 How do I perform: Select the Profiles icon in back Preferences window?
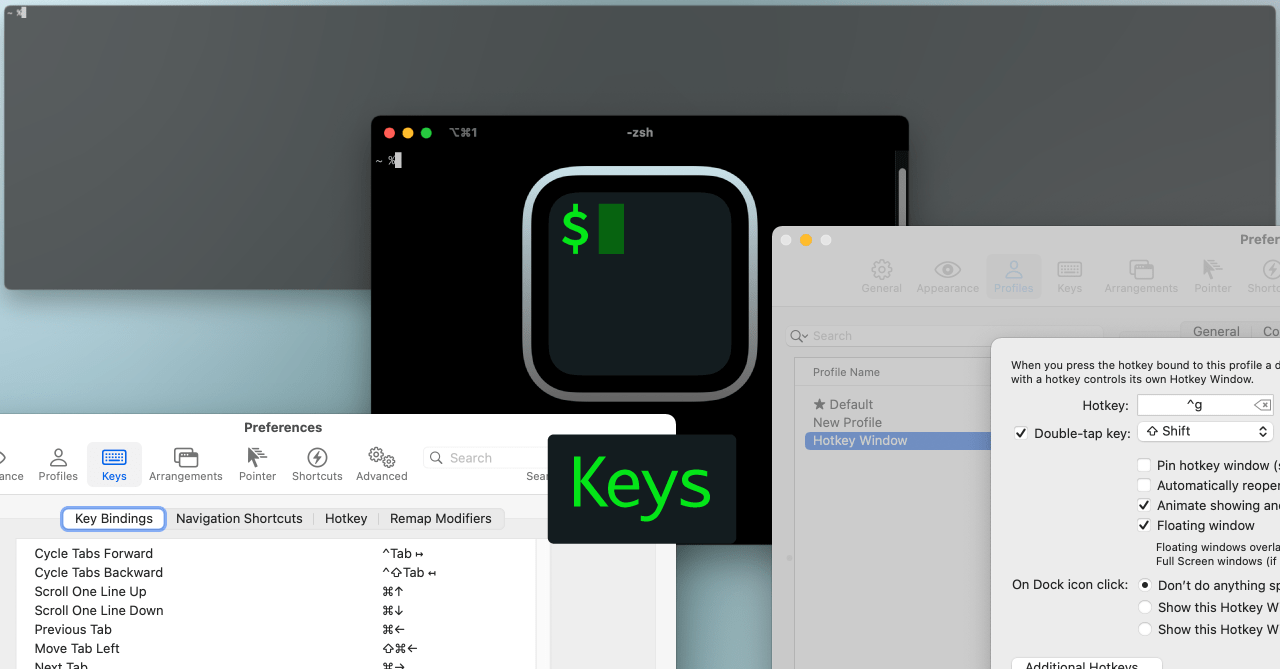1013,276
